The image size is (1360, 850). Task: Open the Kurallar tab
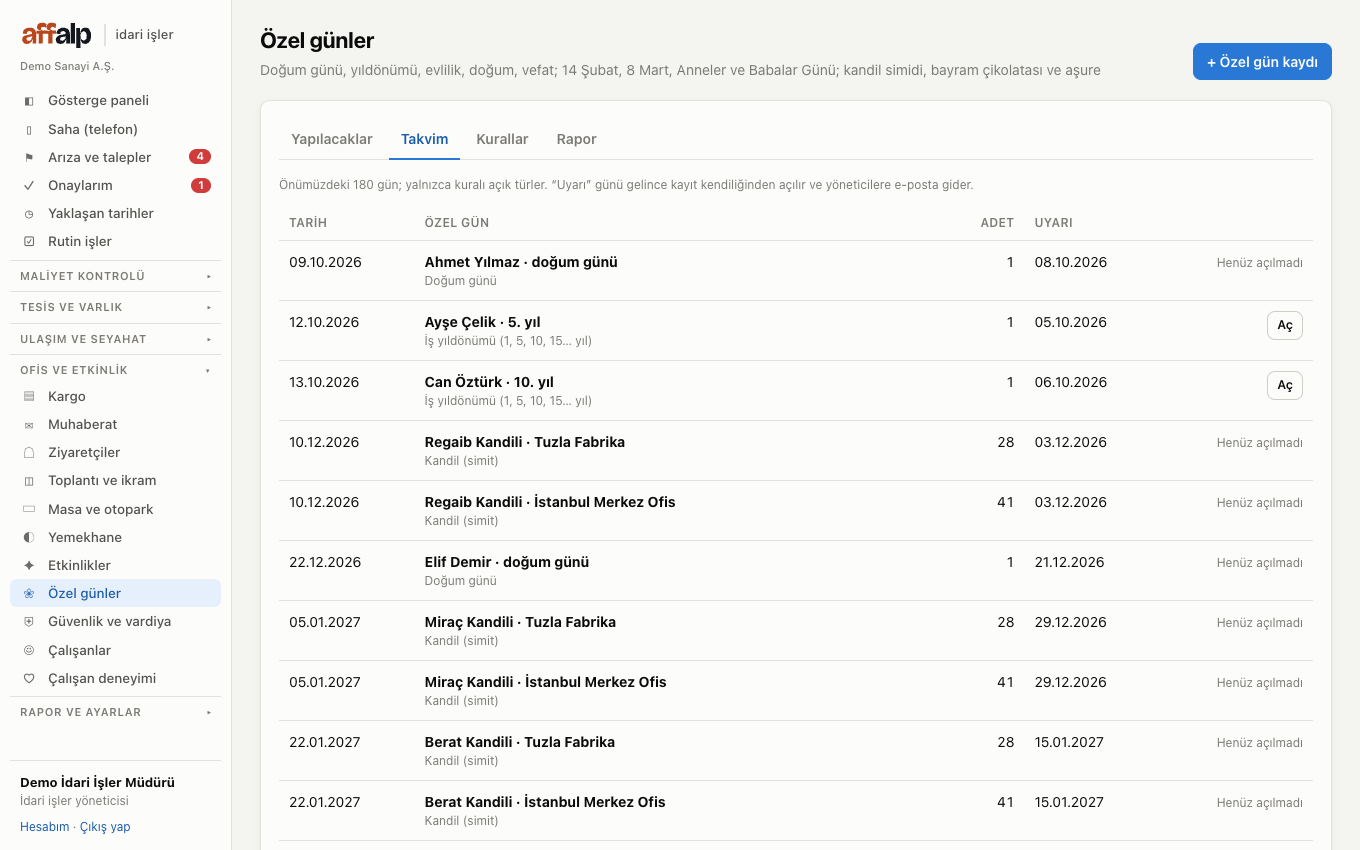click(502, 139)
